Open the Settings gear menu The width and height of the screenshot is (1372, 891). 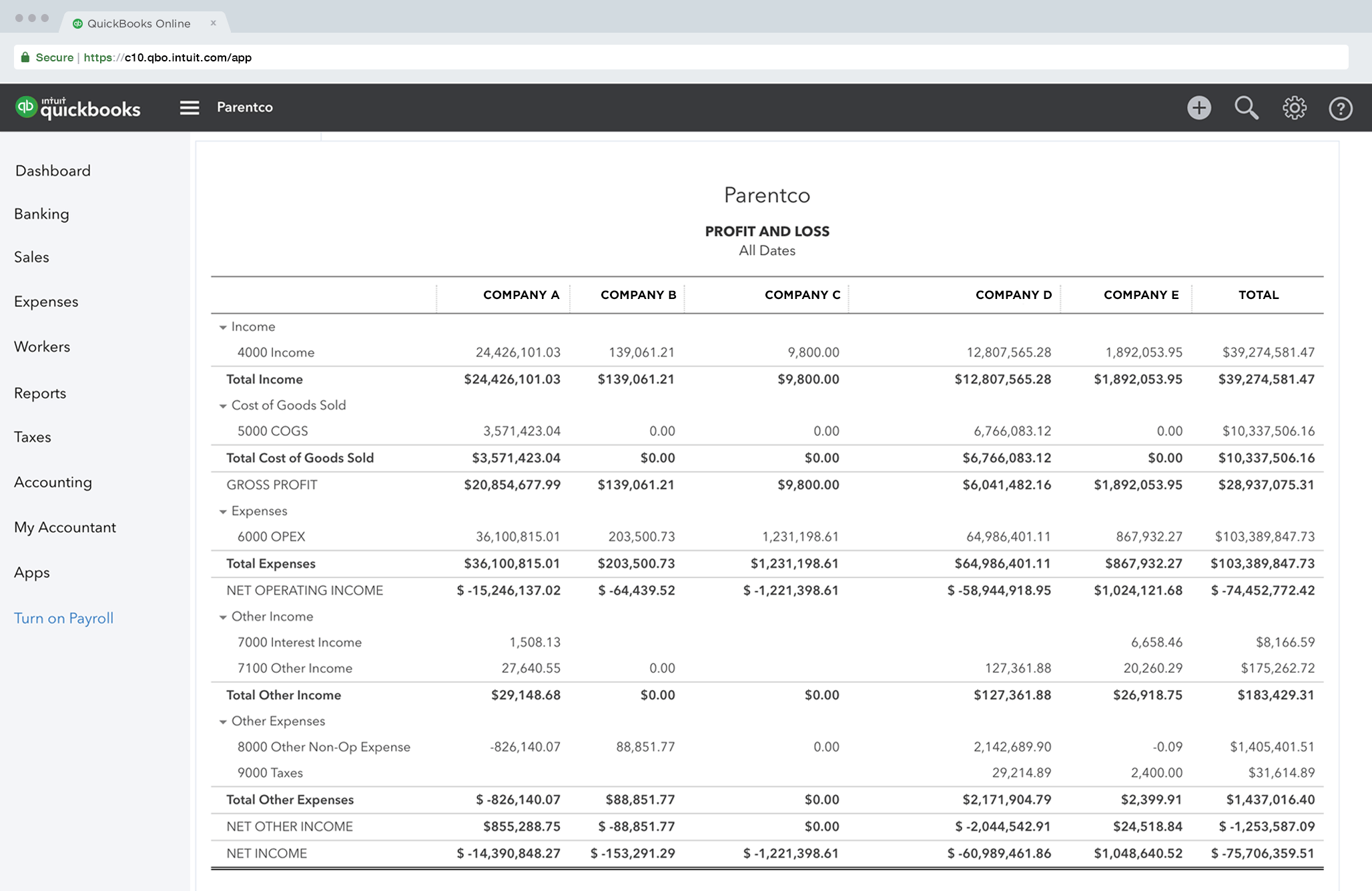pyautogui.click(x=1294, y=107)
